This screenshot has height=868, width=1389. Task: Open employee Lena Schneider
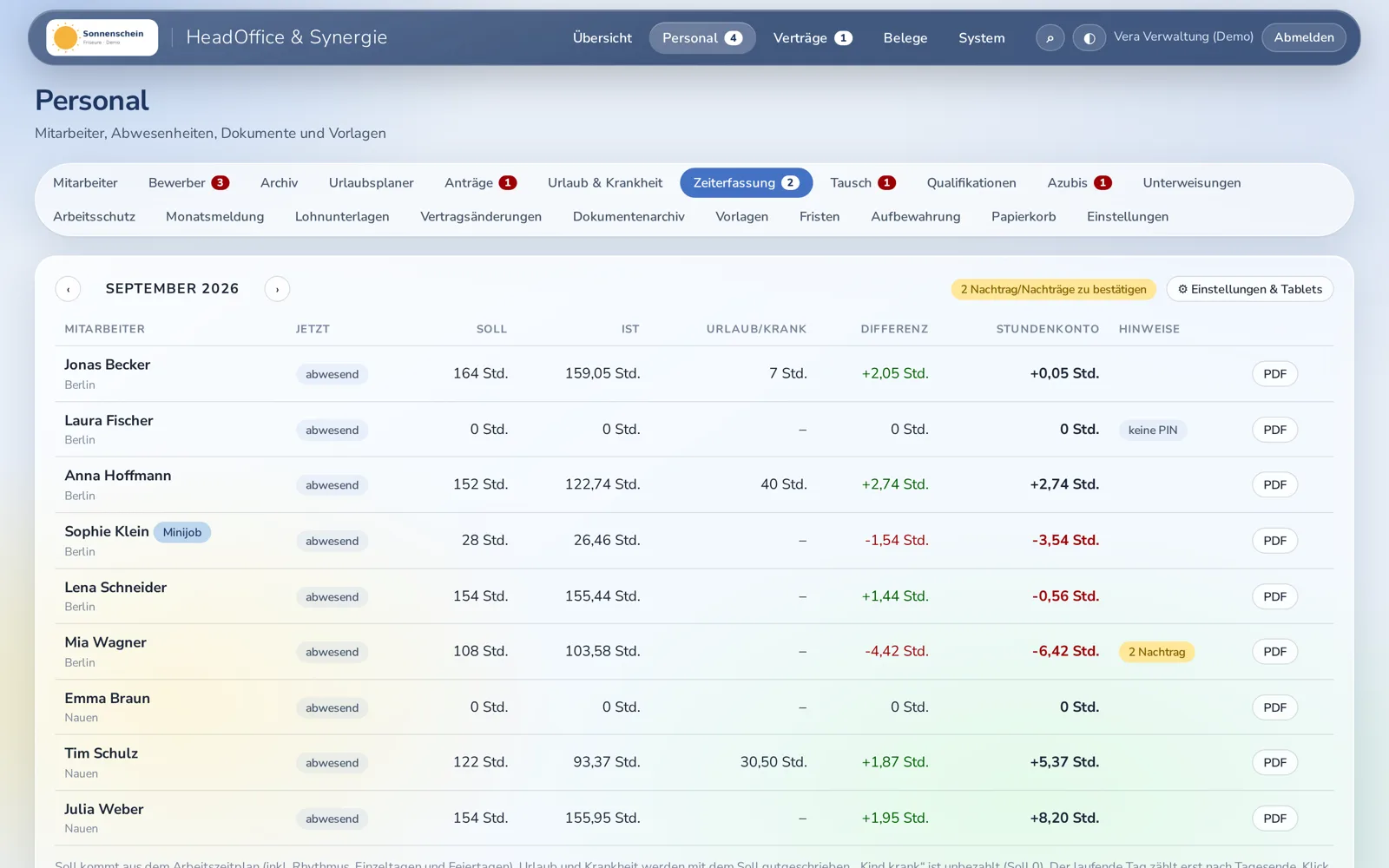[115, 587]
